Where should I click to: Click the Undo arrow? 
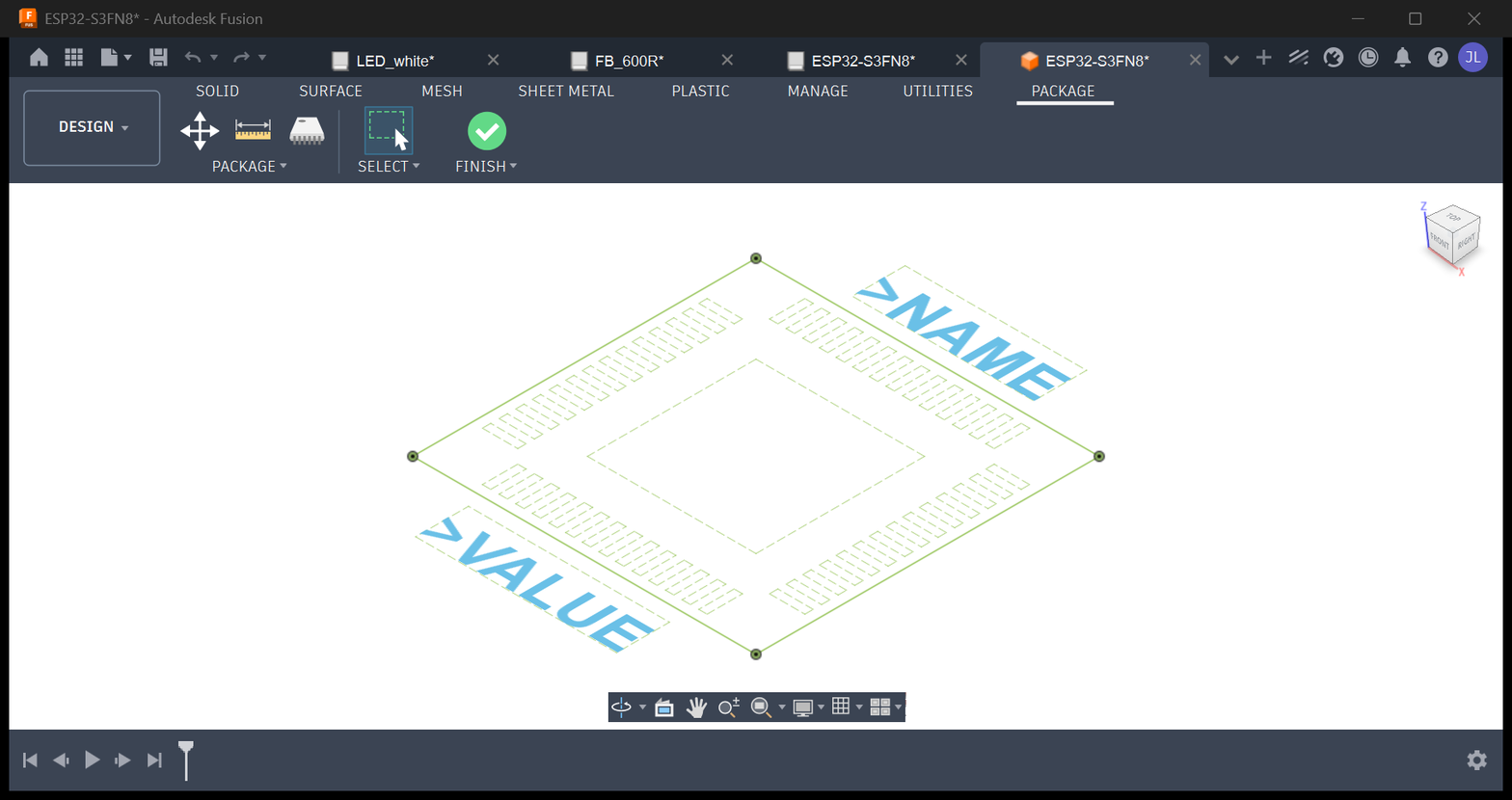click(193, 58)
